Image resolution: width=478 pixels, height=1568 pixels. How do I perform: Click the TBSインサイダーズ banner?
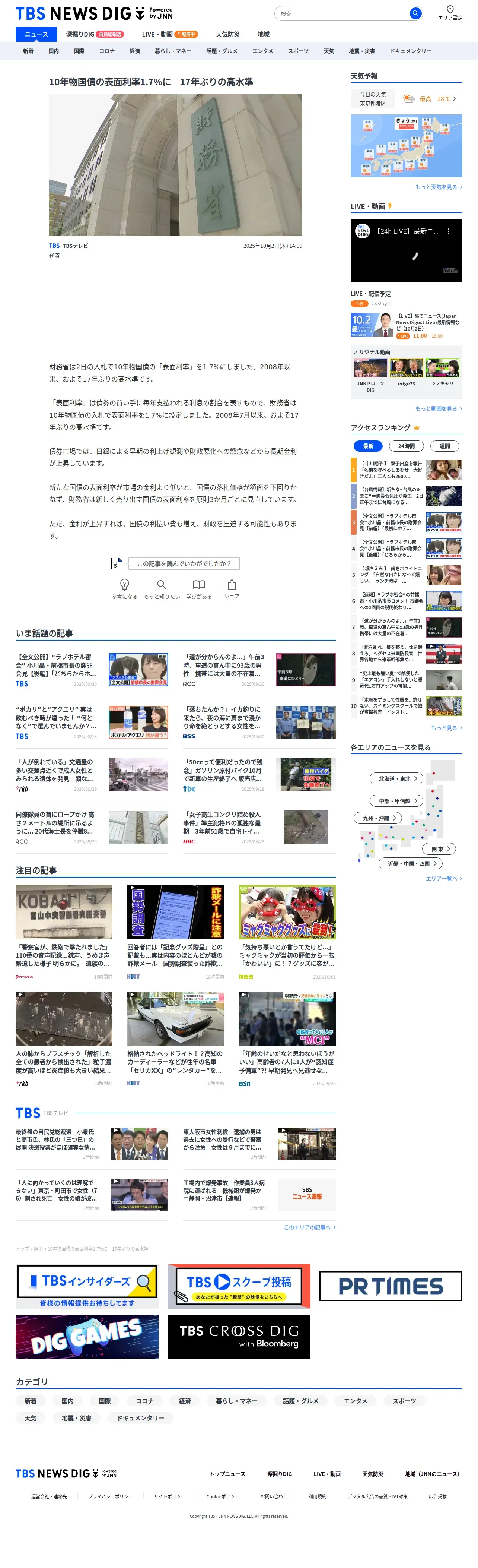pyautogui.click(x=87, y=1286)
